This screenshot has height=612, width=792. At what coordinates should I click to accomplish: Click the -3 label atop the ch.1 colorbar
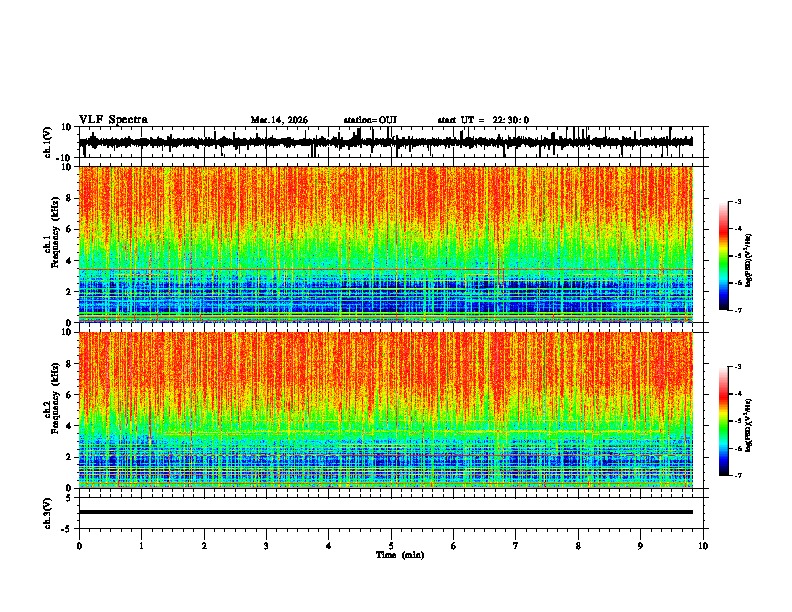coord(737,201)
